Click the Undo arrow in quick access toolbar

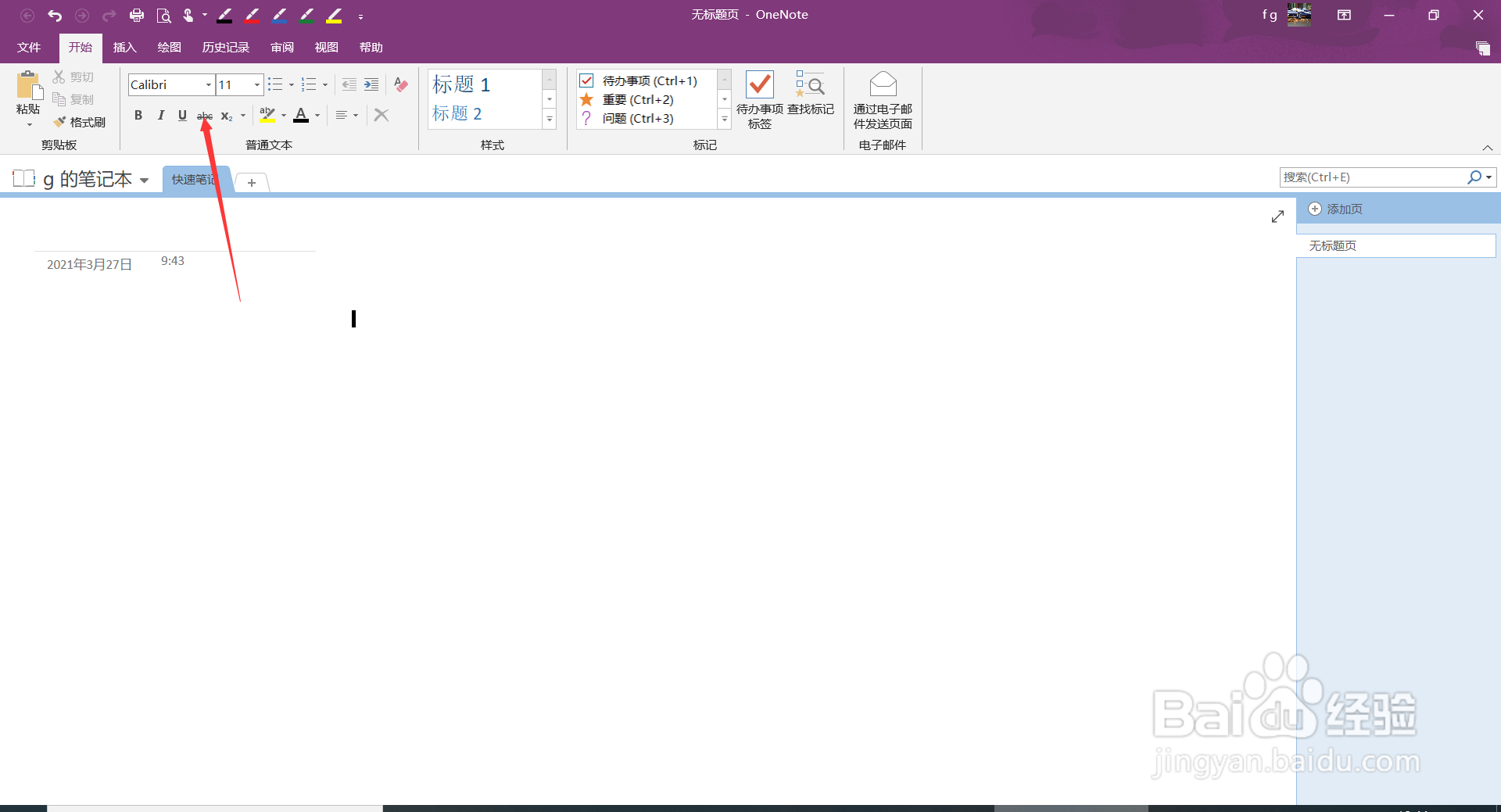point(55,16)
